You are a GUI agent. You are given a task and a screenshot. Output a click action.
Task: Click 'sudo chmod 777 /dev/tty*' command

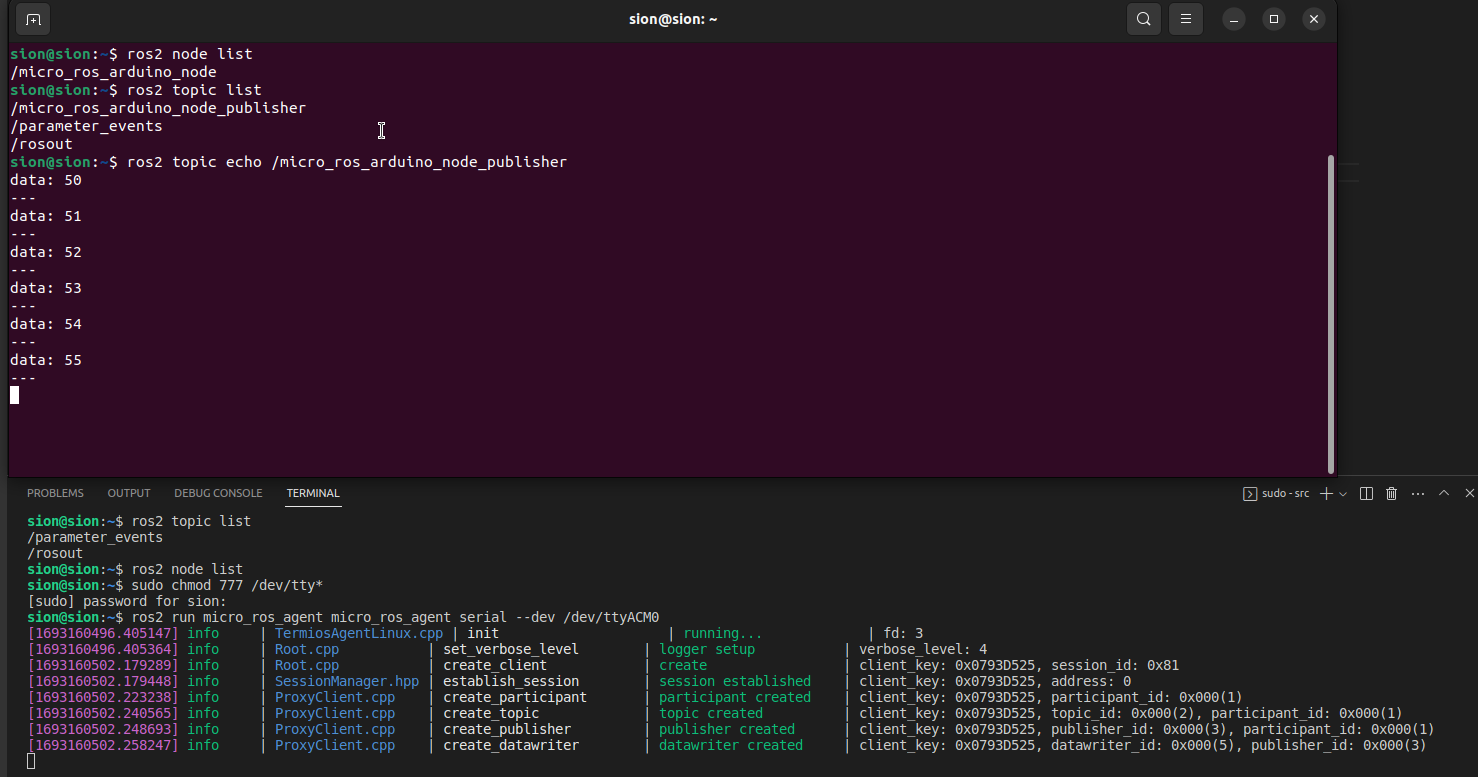pos(227,585)
